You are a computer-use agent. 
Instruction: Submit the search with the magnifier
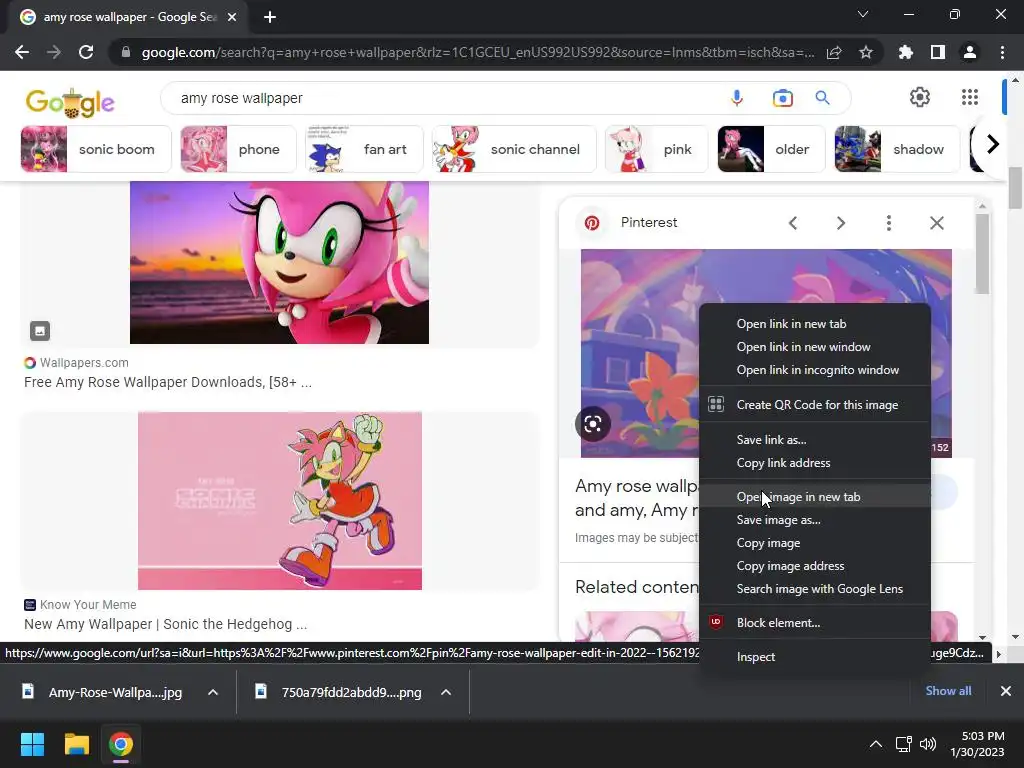click(822, 98)
